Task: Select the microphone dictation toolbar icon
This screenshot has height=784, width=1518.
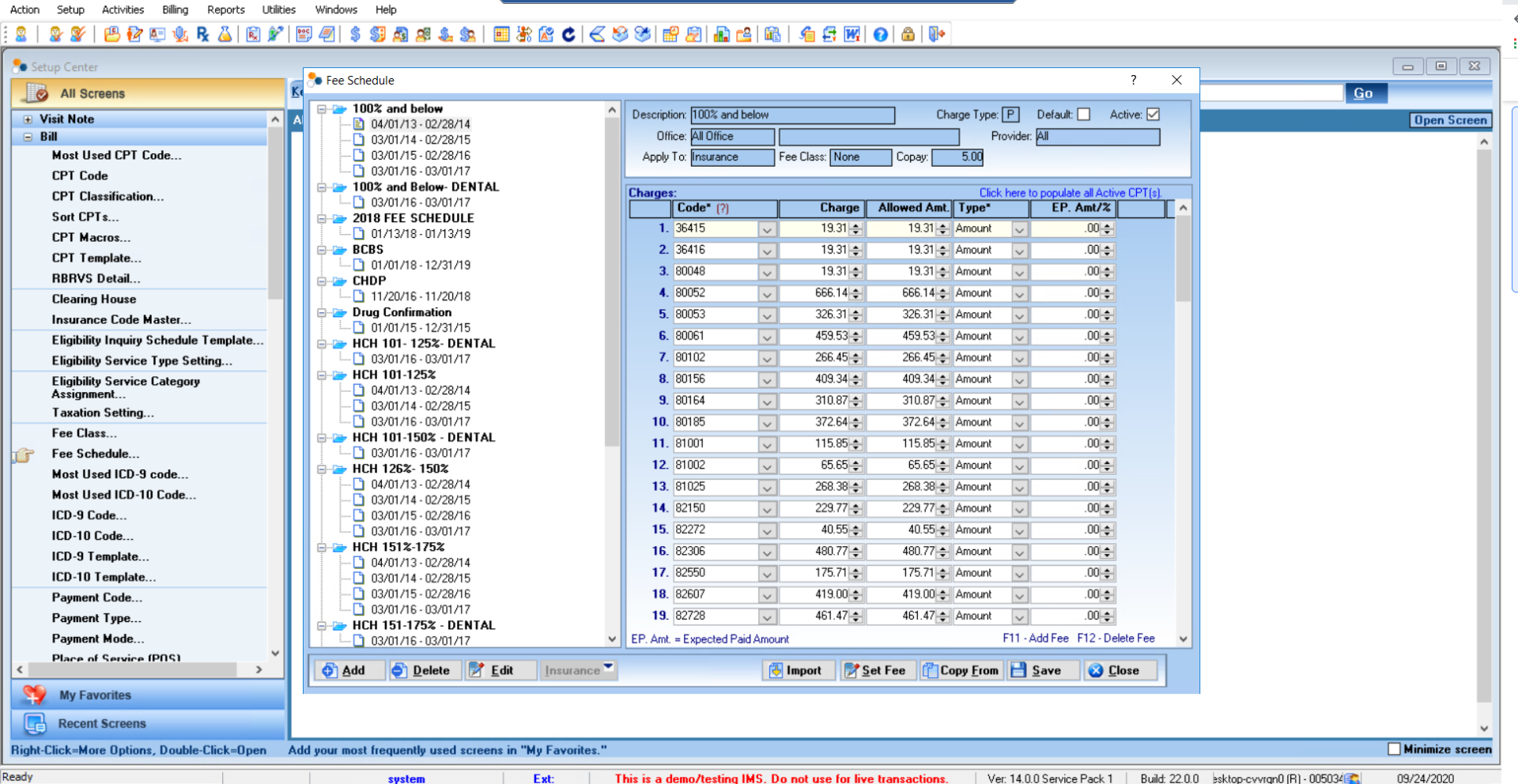Action: 180,34
